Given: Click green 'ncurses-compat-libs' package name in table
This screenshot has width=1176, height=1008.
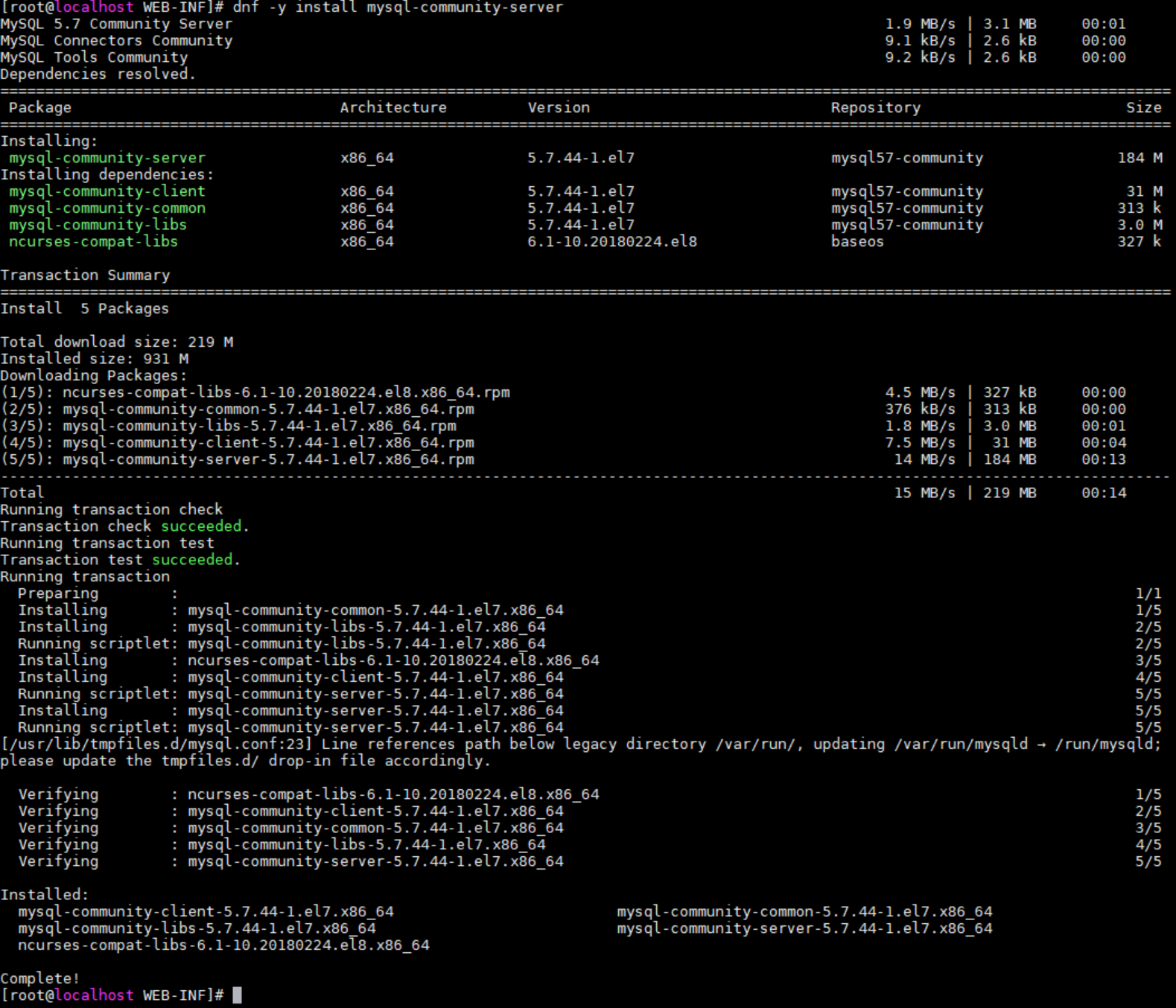Looking at the screenshot, I should [93, 242].
